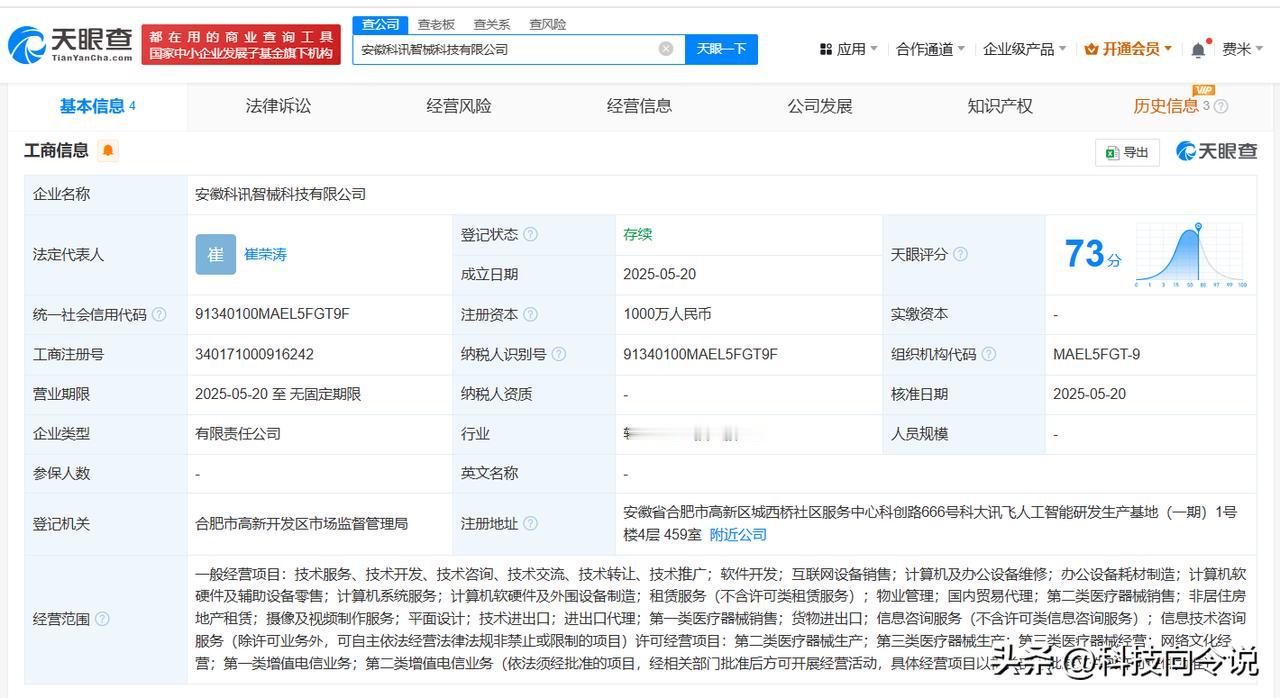This screenshot has width=1280, height=698.
Task: Select organization code MAEL5FGT-9
Action: pos(1096,354)
